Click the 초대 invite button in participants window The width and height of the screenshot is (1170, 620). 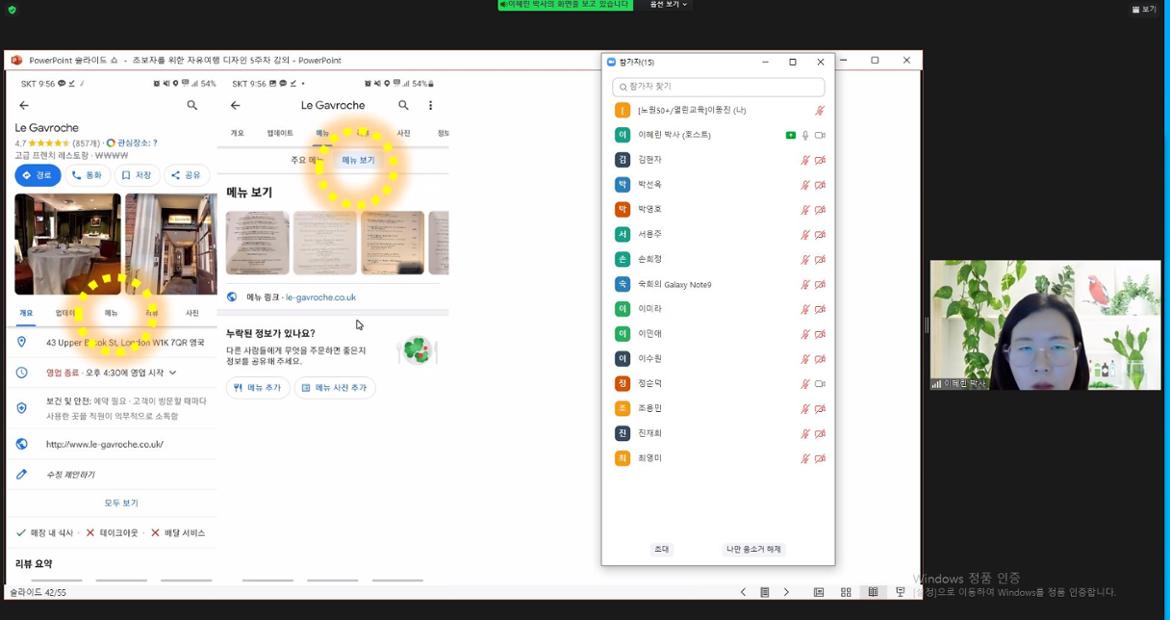point(661,549)
